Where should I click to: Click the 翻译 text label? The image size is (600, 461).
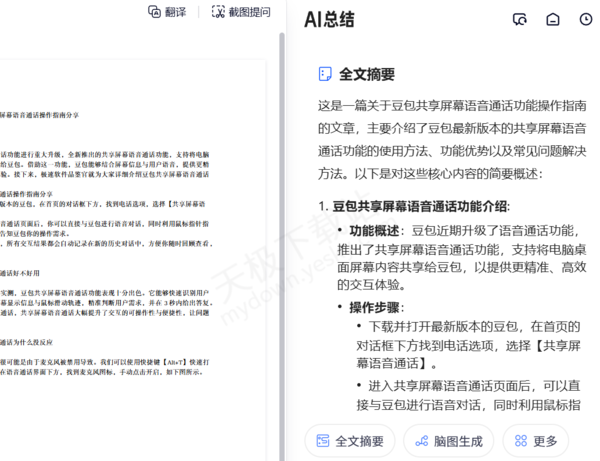coord(175,12)
